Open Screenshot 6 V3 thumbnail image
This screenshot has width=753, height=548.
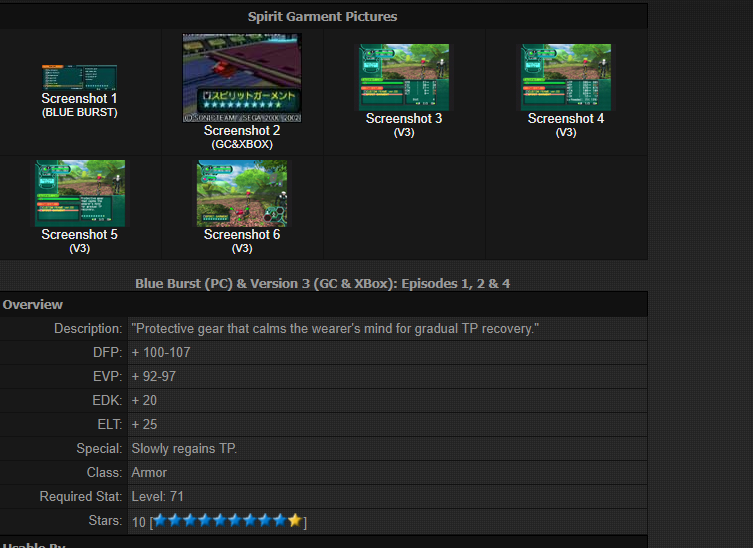tap(242, 193)
